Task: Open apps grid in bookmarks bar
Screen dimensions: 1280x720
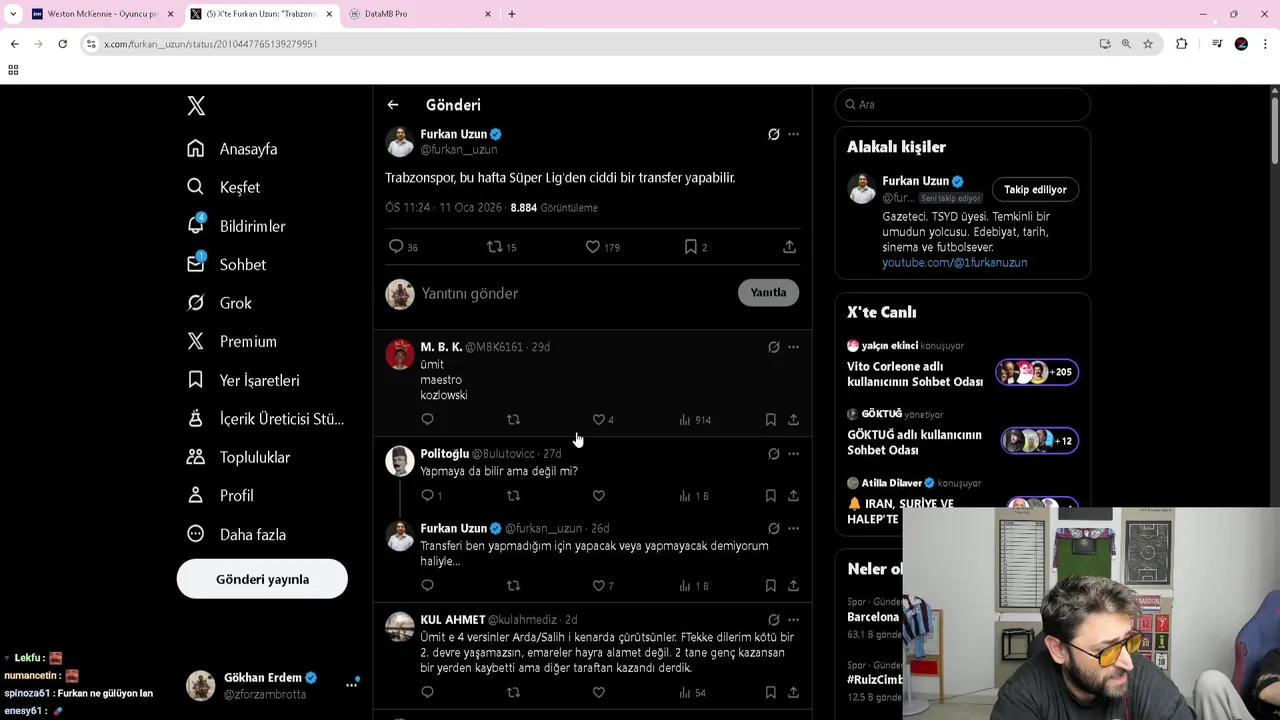Action: (13, 70)
